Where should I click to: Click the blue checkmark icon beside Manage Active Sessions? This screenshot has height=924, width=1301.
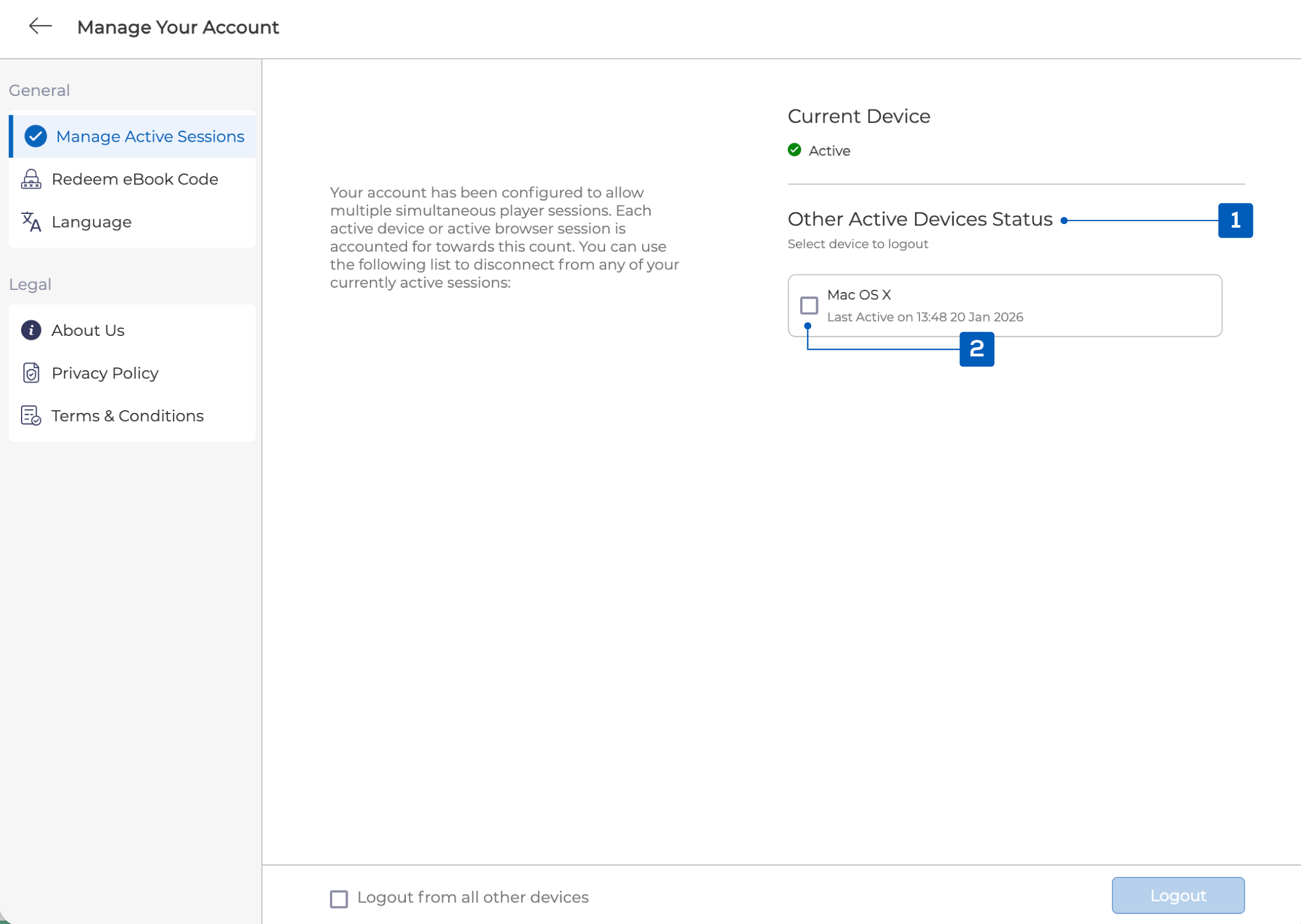pyautogui.click(x=35, y=136)
